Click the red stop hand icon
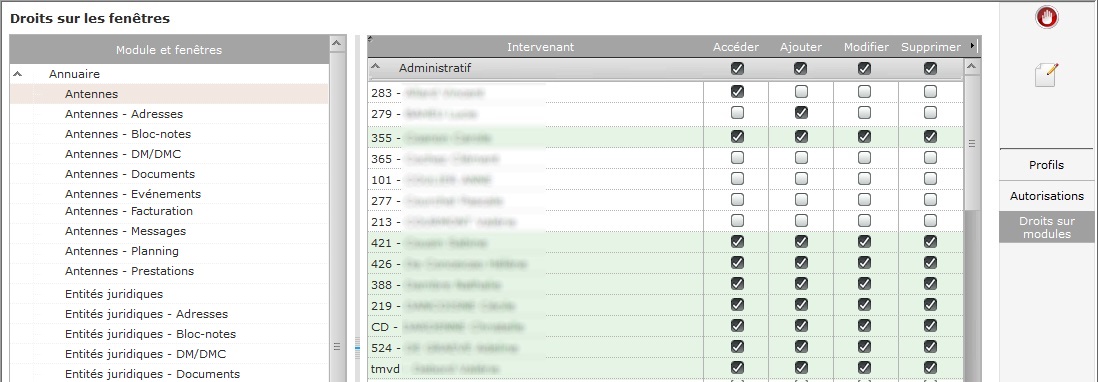Image resolution: width=1098 pixels, height=382 pixels. click(x=1047, y=17)
